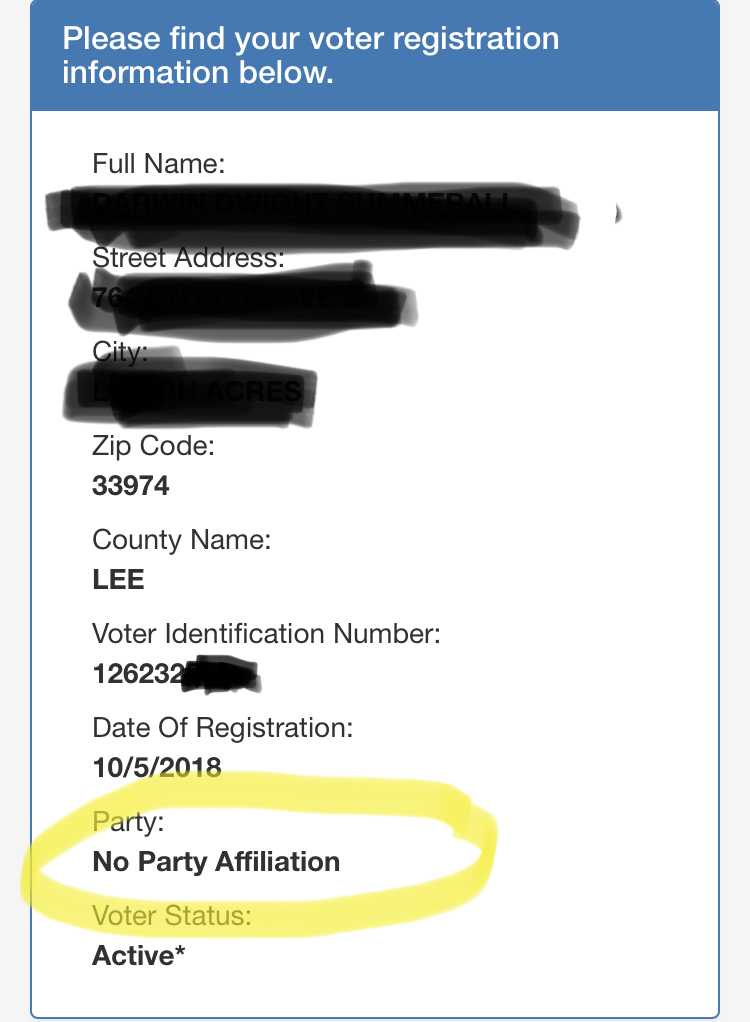Click the Voter Status label
The image size is (750, 1022).
pyautogui.click(x=171, y=915)
